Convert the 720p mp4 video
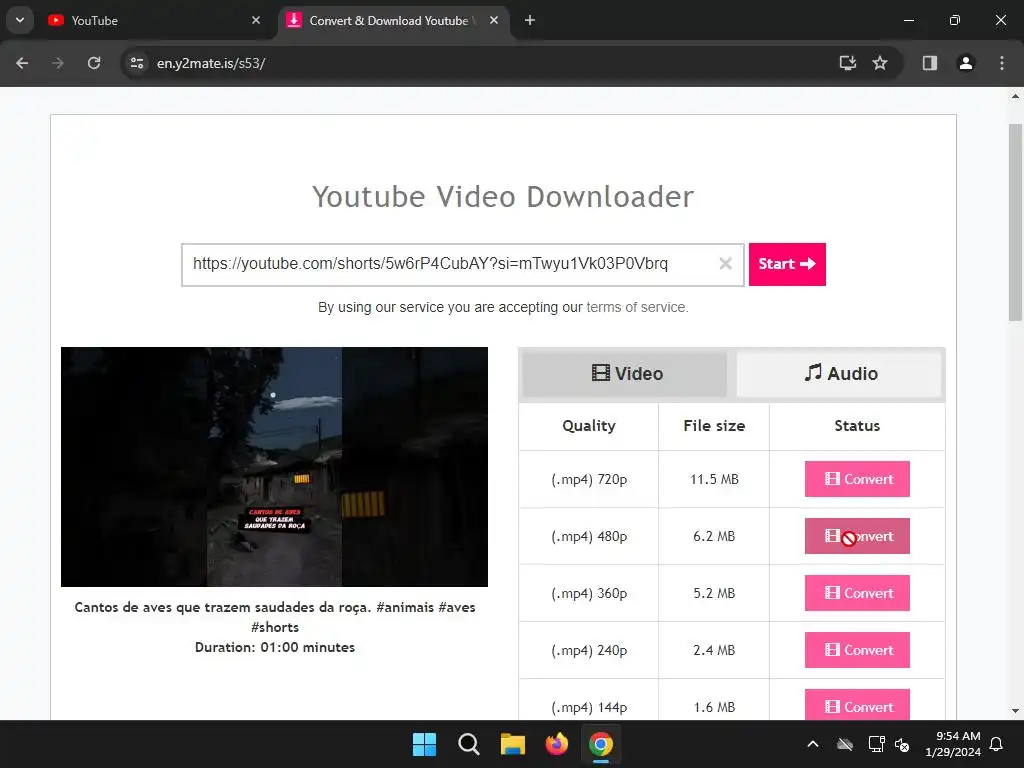This screenshot has width=1024, height=768. pos(857,479)
